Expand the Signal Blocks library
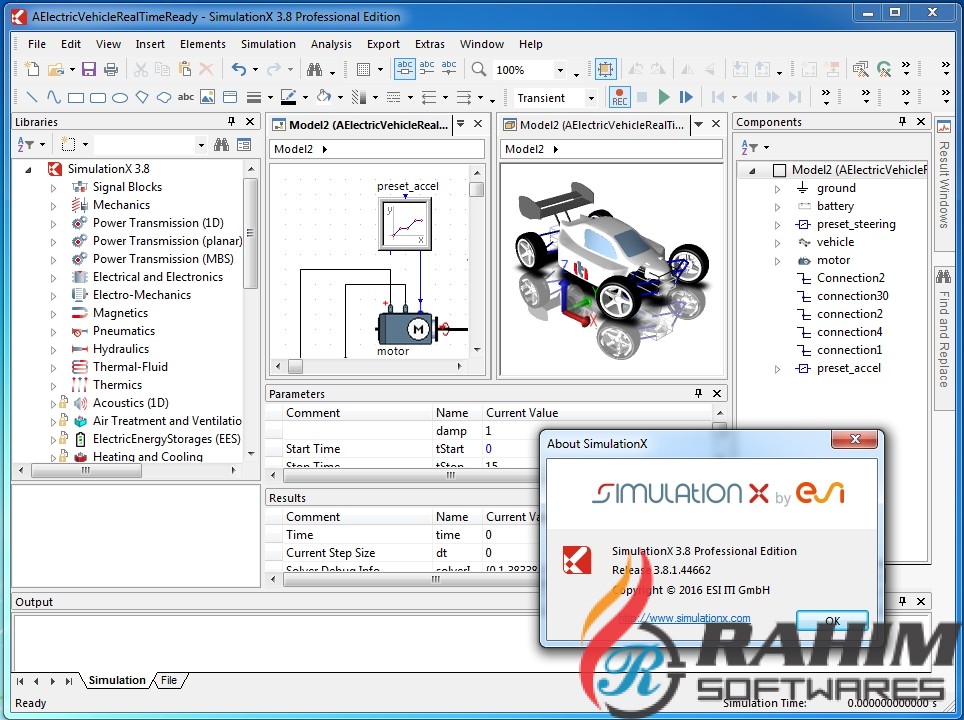The height and width of the screenshot is (720, 964). tap(53, 188)
